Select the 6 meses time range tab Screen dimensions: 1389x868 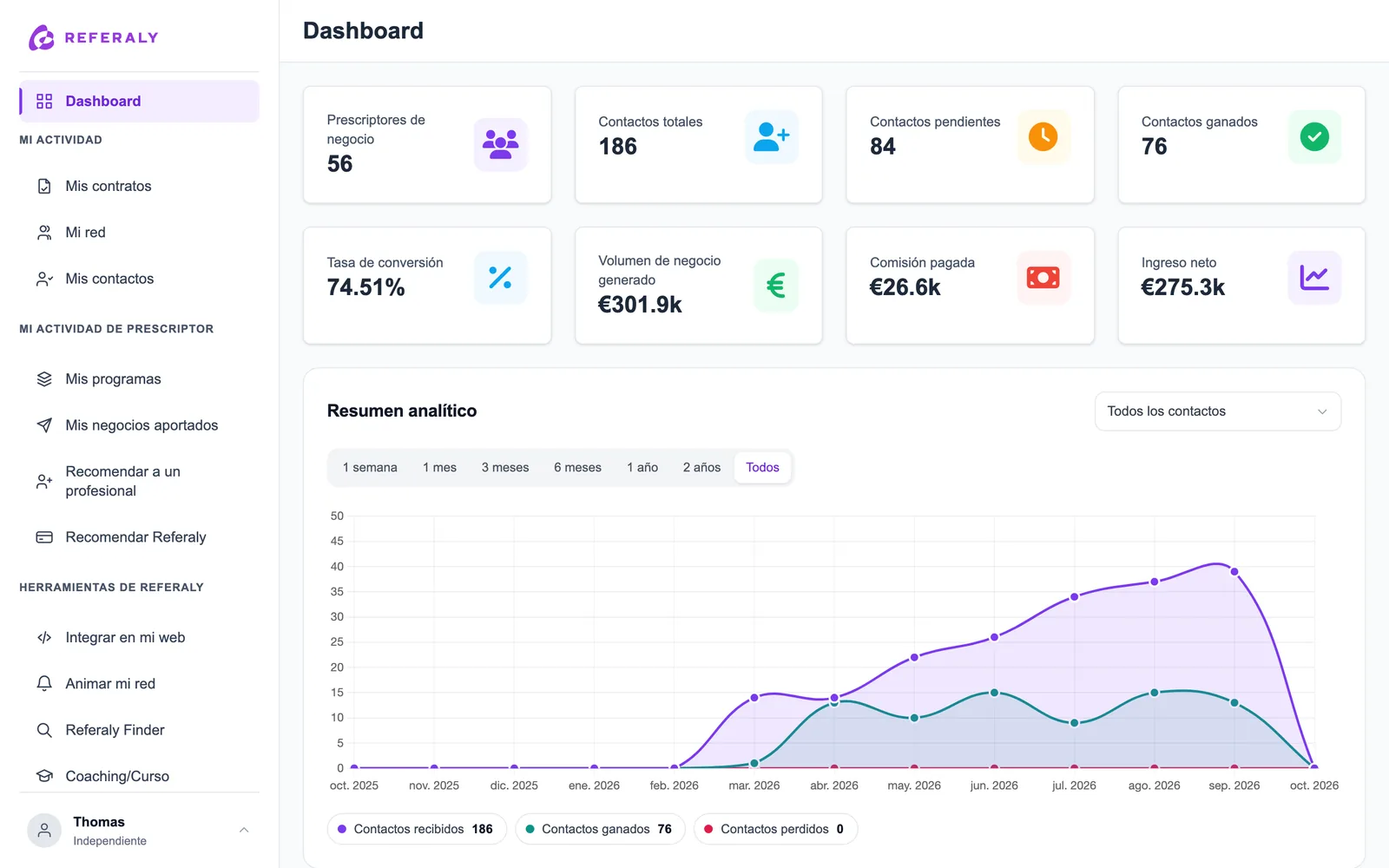[x=577, y=467]
